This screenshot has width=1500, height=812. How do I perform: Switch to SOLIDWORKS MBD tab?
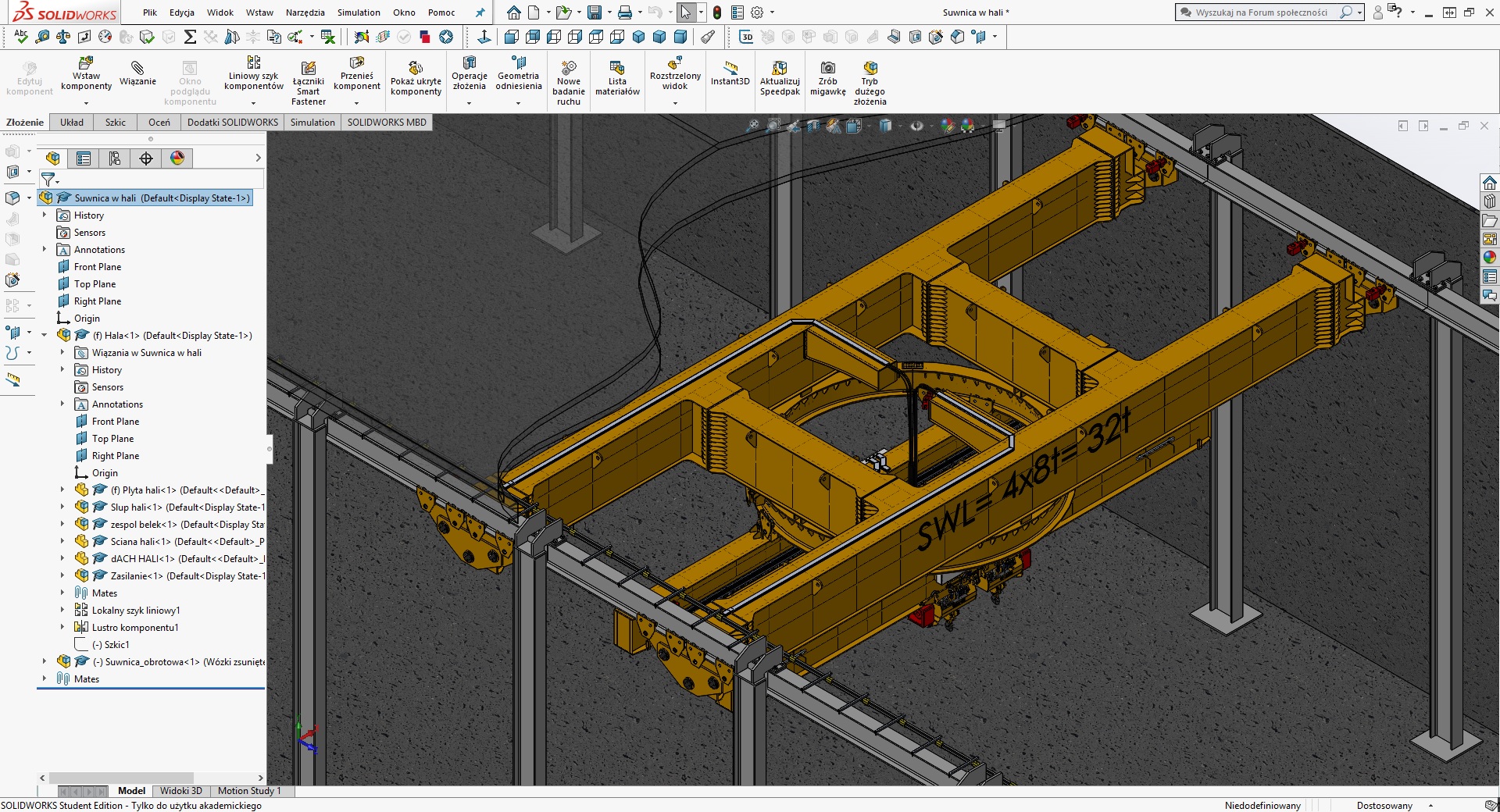point(387,122)
